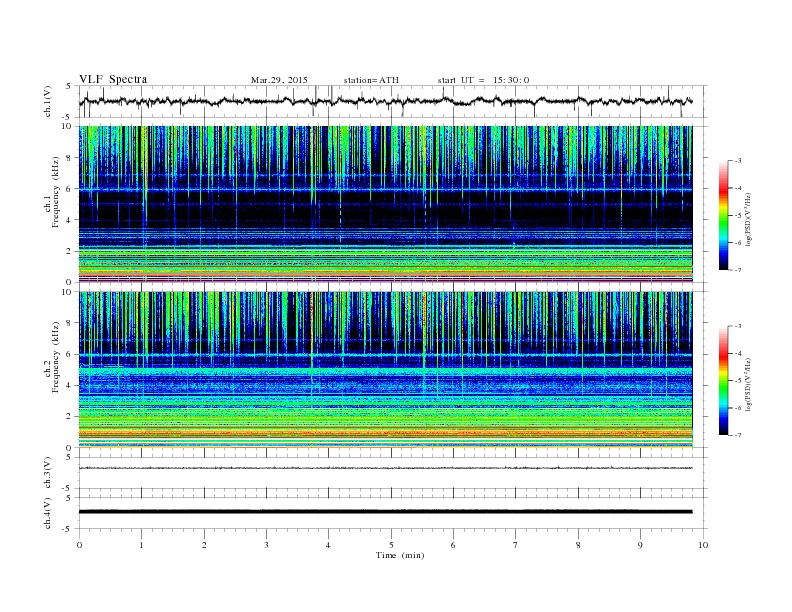
Task: Click the '8' kHz tick of ch.1 spectrogram
Action: [x=70, y=158]
